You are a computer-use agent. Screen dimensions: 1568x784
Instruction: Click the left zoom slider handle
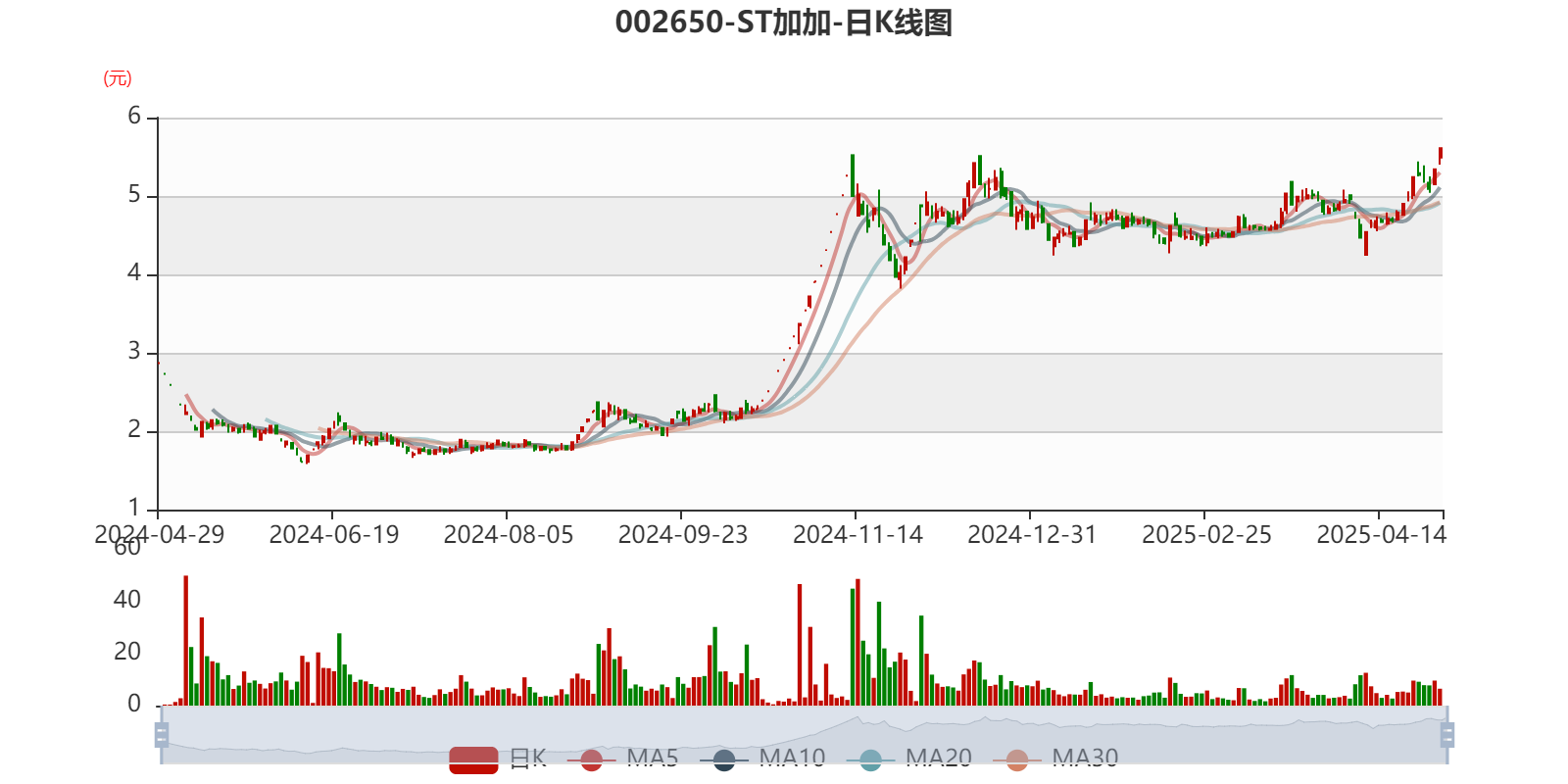pos(162,735)
